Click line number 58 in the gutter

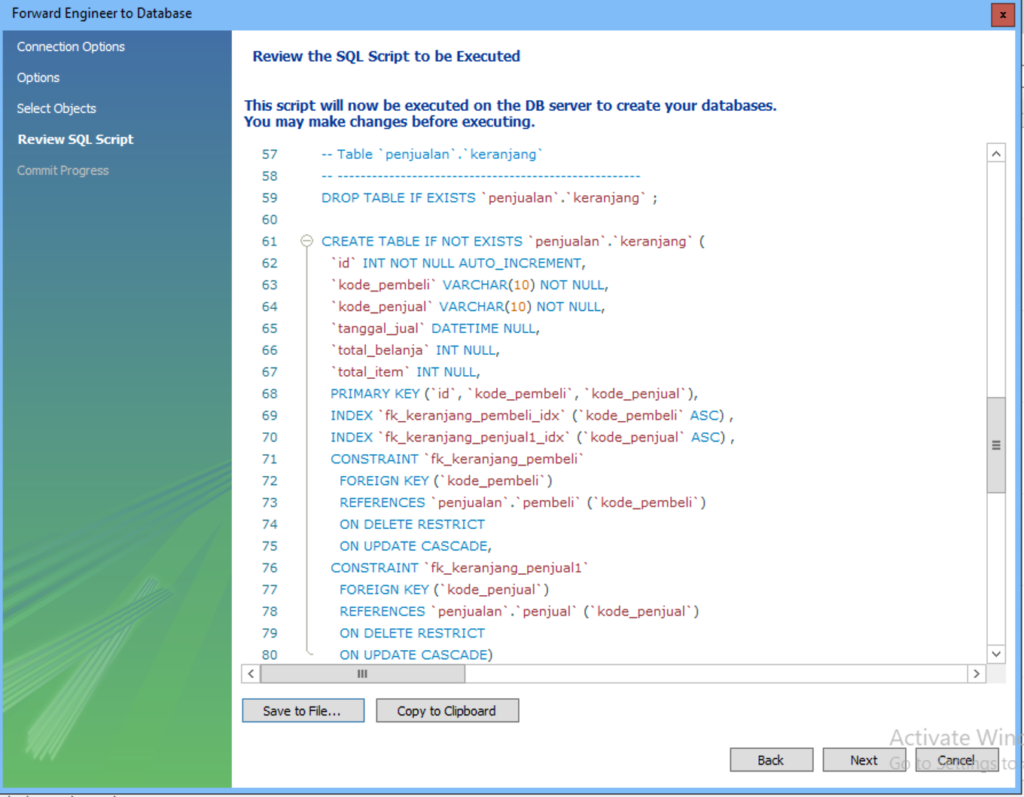click(x=270, y=176)
